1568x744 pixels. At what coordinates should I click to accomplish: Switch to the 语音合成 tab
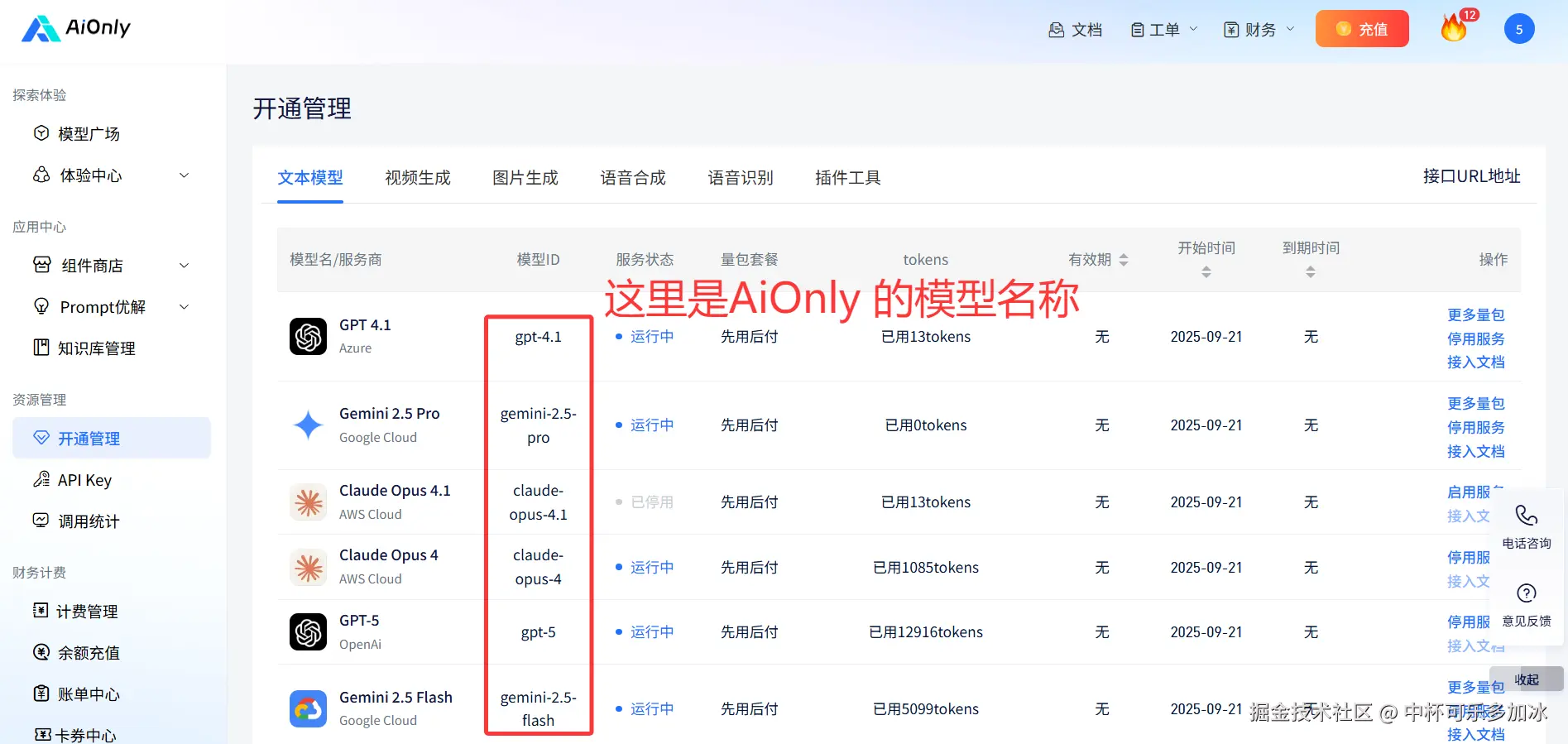pos(633,178)
